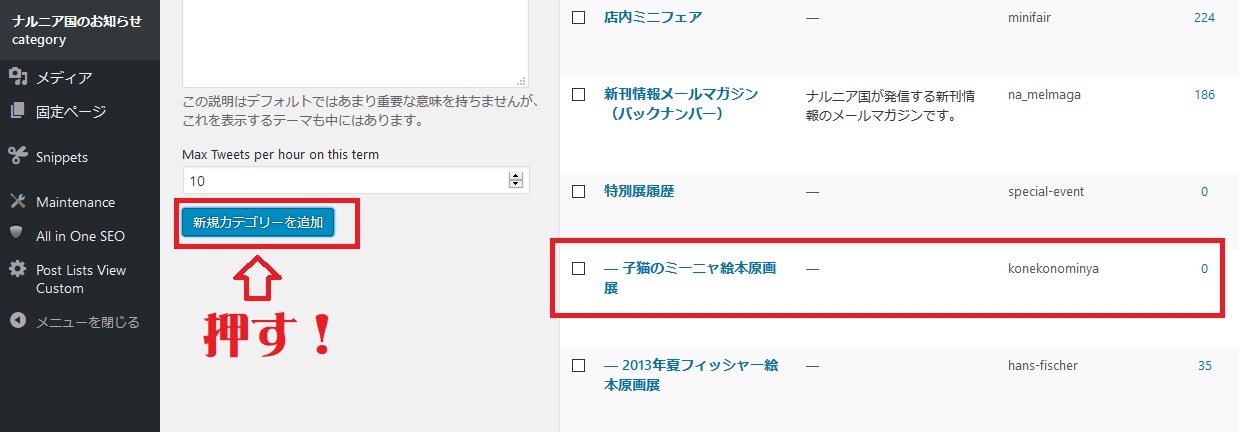This screenshot has height=432, width=1239.
Task: Click the Maintenance tools icon
Action: 17,201
